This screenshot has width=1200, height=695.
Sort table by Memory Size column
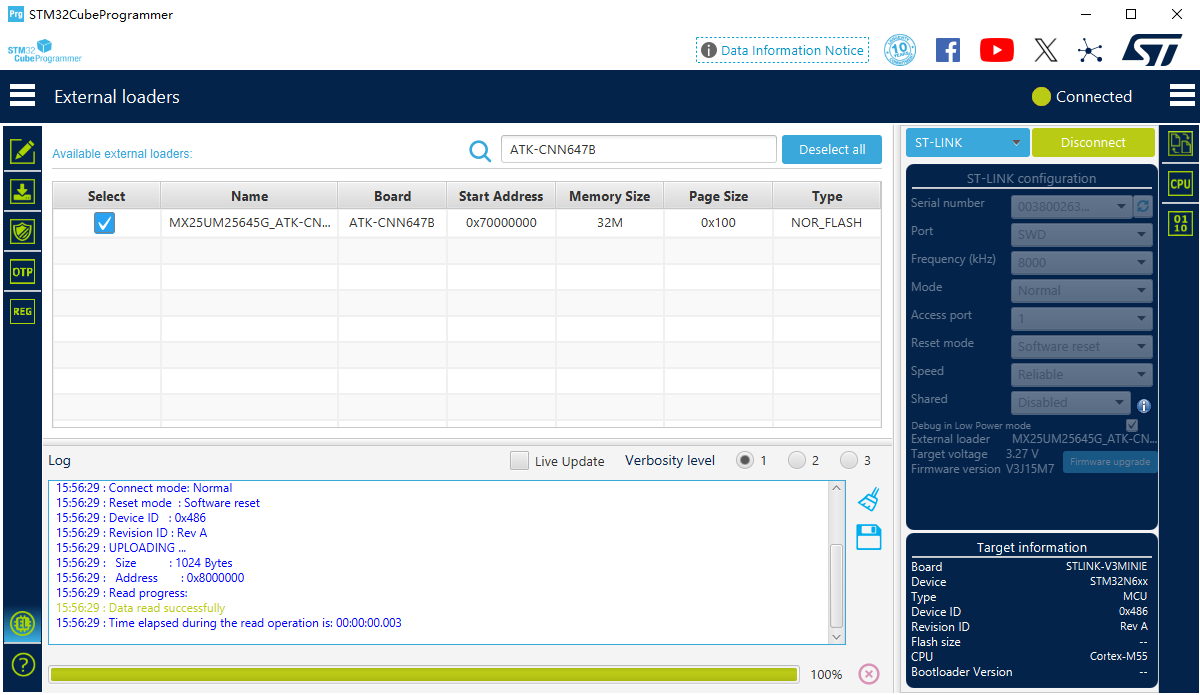tap(609, 196)
